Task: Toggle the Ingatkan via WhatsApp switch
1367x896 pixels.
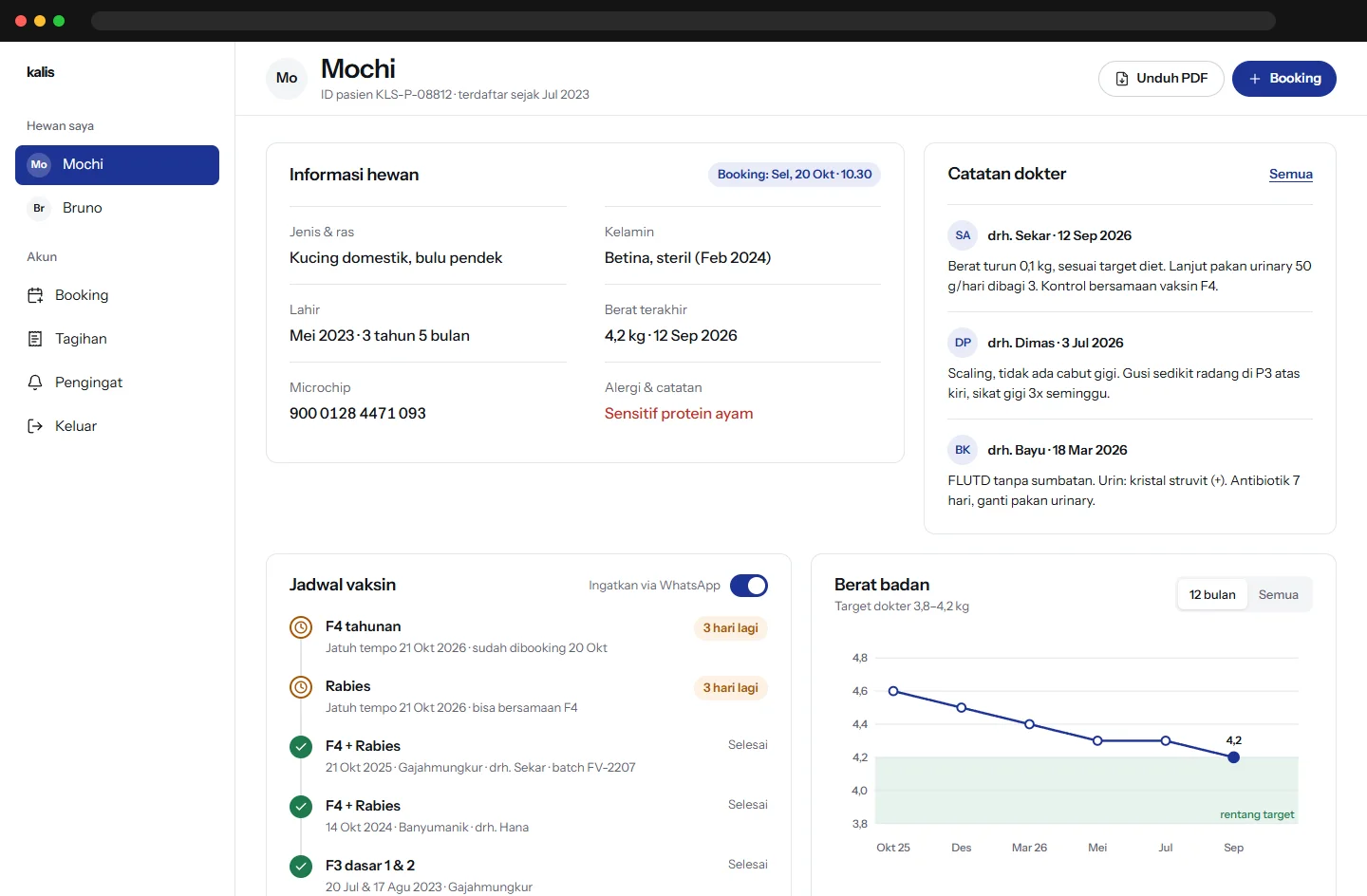Action: [x=749, y=586]
